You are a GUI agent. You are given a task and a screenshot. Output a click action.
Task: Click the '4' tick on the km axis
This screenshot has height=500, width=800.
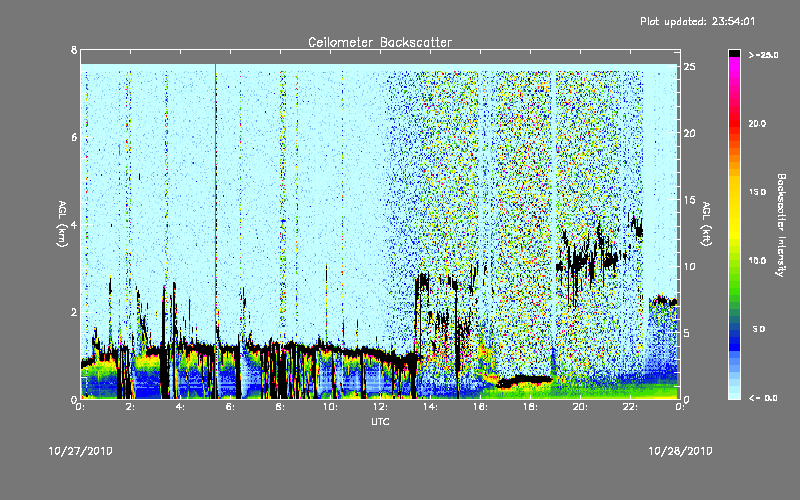pos(74,224)
